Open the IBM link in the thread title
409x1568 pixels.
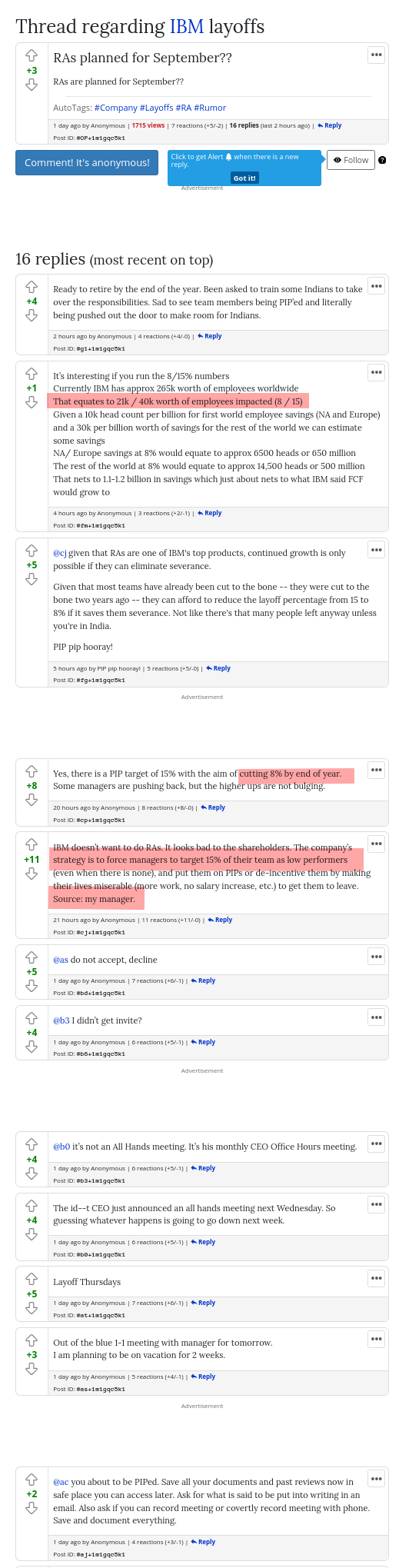[187, 27]
